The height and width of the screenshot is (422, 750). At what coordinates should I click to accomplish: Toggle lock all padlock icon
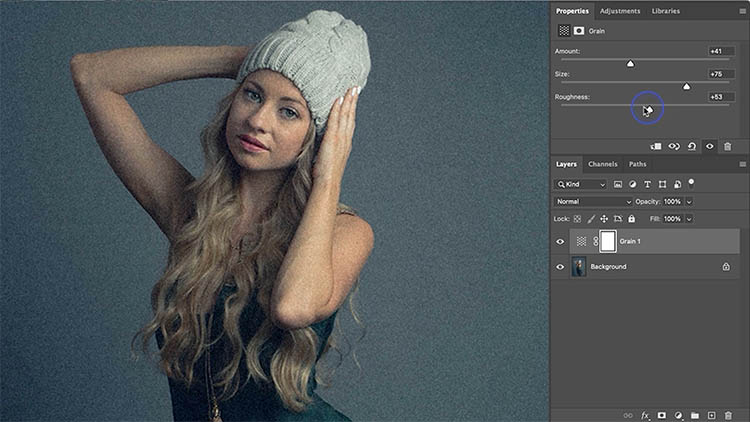[x=633, y=218]
